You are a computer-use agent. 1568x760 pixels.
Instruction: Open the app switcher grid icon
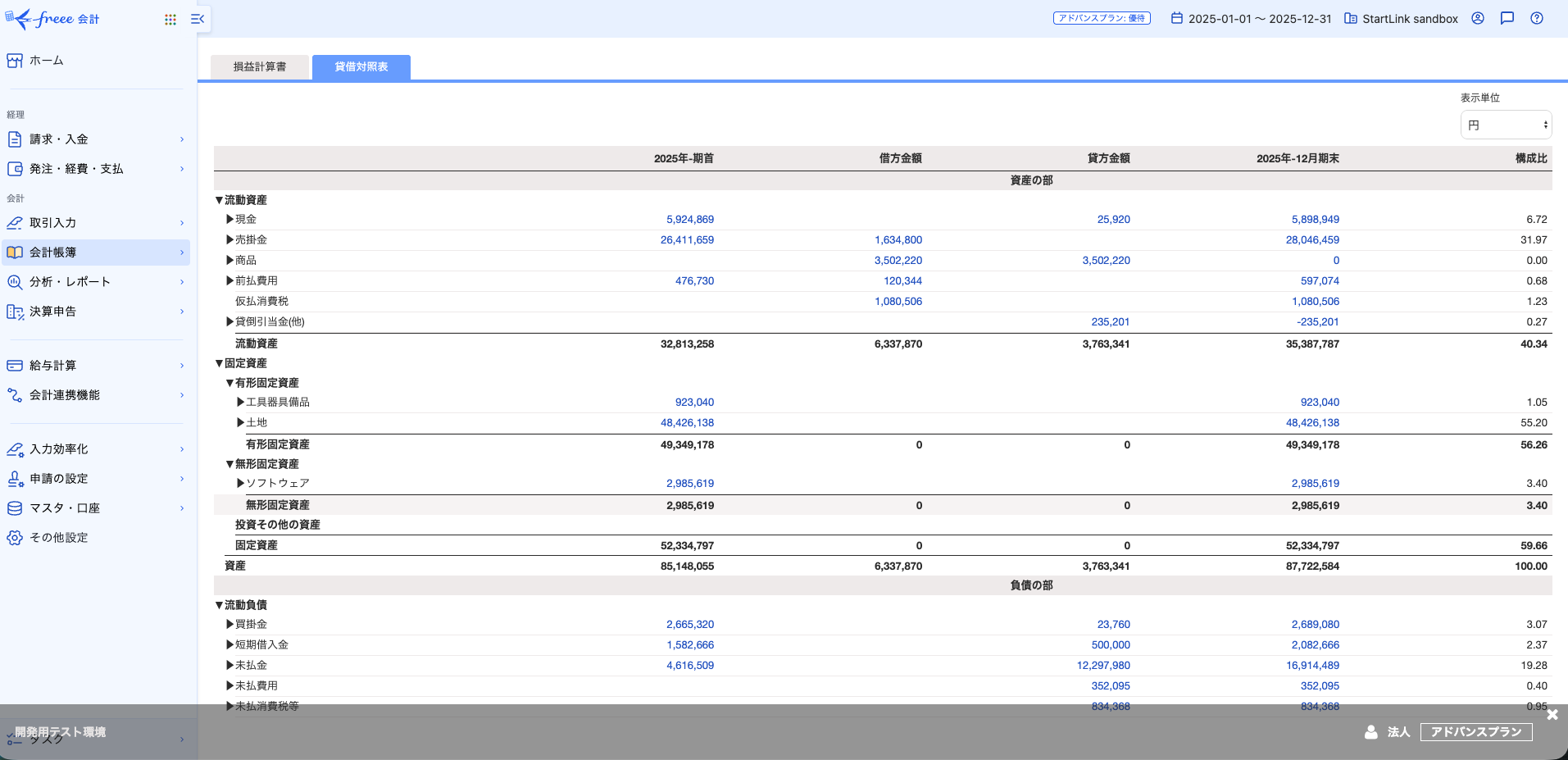(170, 20)
